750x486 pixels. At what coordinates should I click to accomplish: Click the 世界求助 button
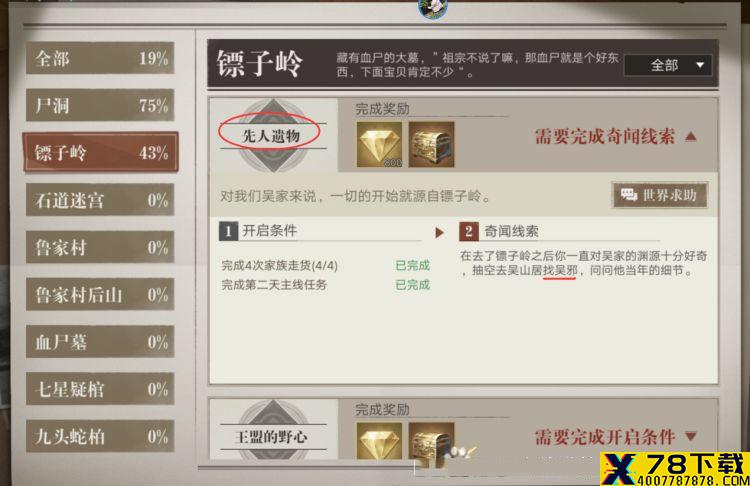point(660,195)
